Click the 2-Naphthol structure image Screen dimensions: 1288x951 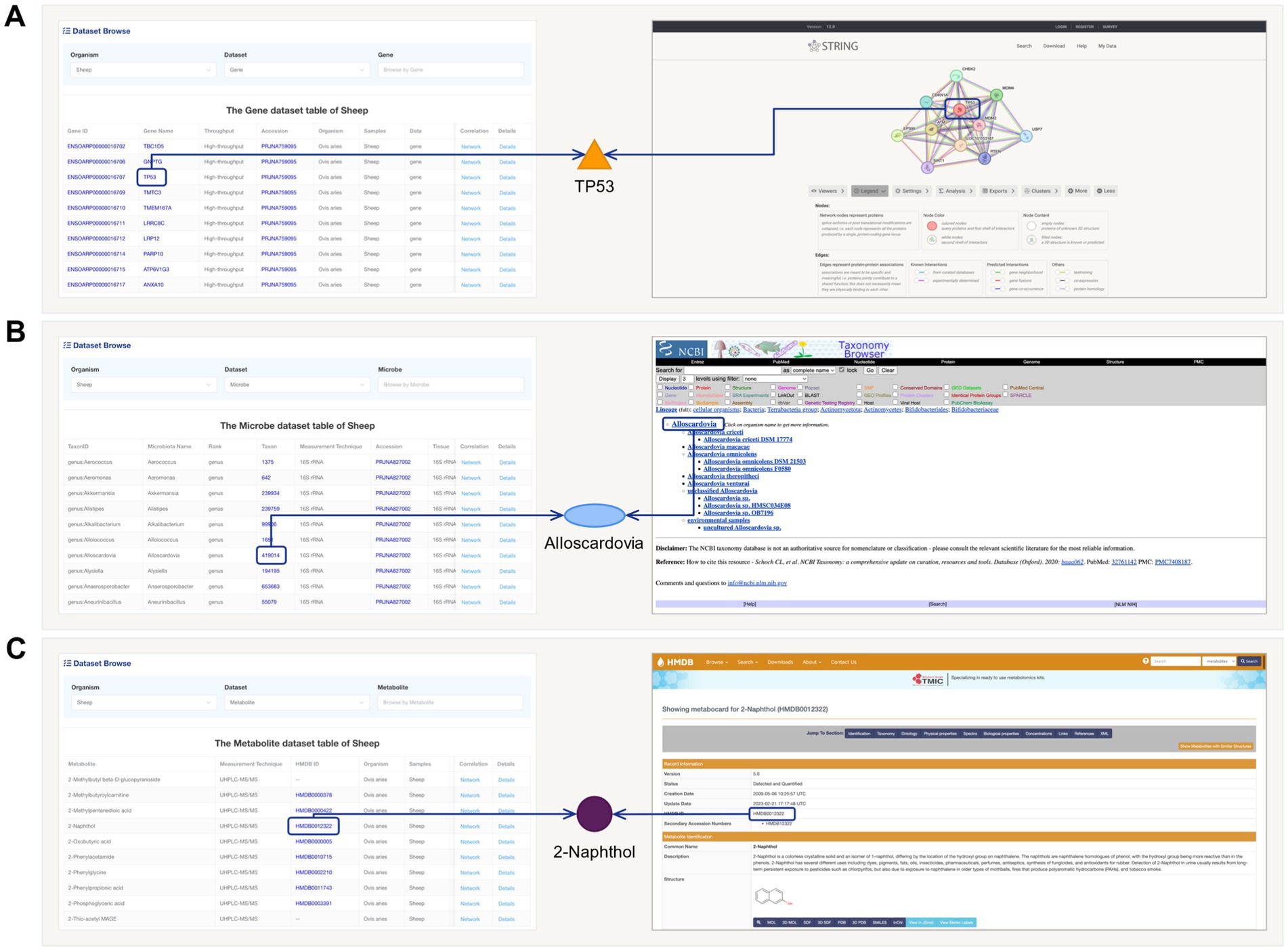[x=773, y=896]
